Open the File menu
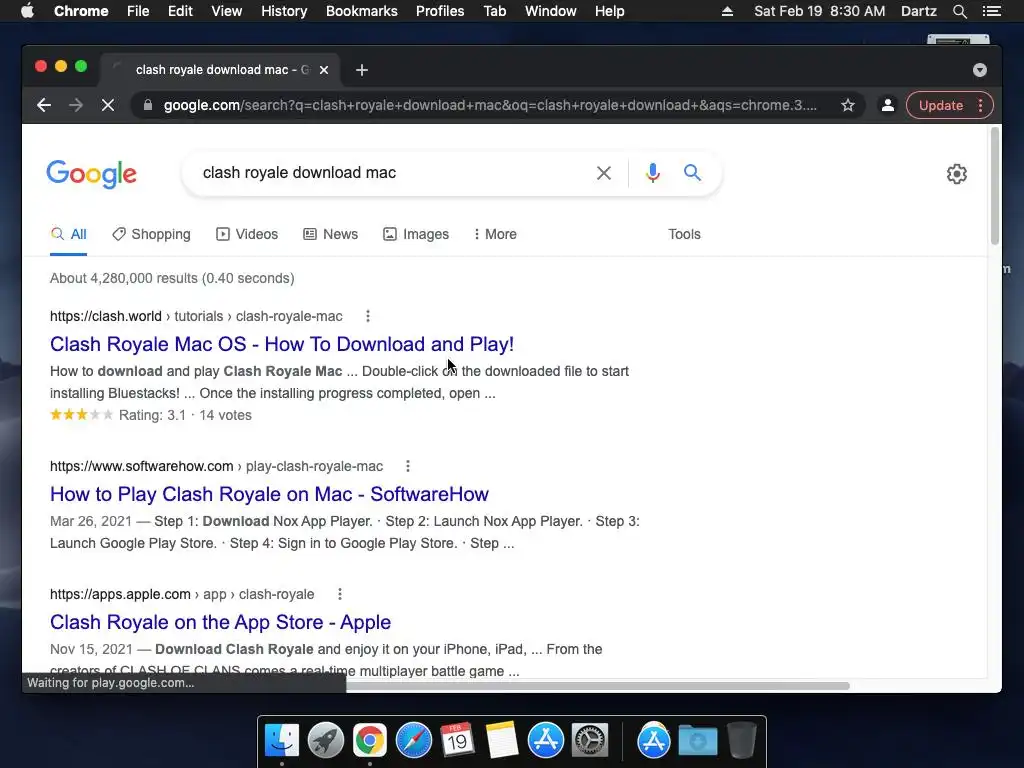This screenshot has height=768, width=1024. pyautogui.click(x=138, y=11)
